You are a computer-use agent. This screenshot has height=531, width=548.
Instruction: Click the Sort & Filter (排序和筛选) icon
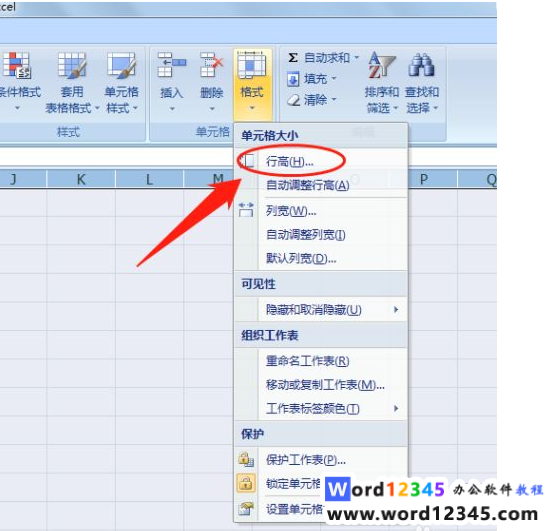tap(381, 65)
